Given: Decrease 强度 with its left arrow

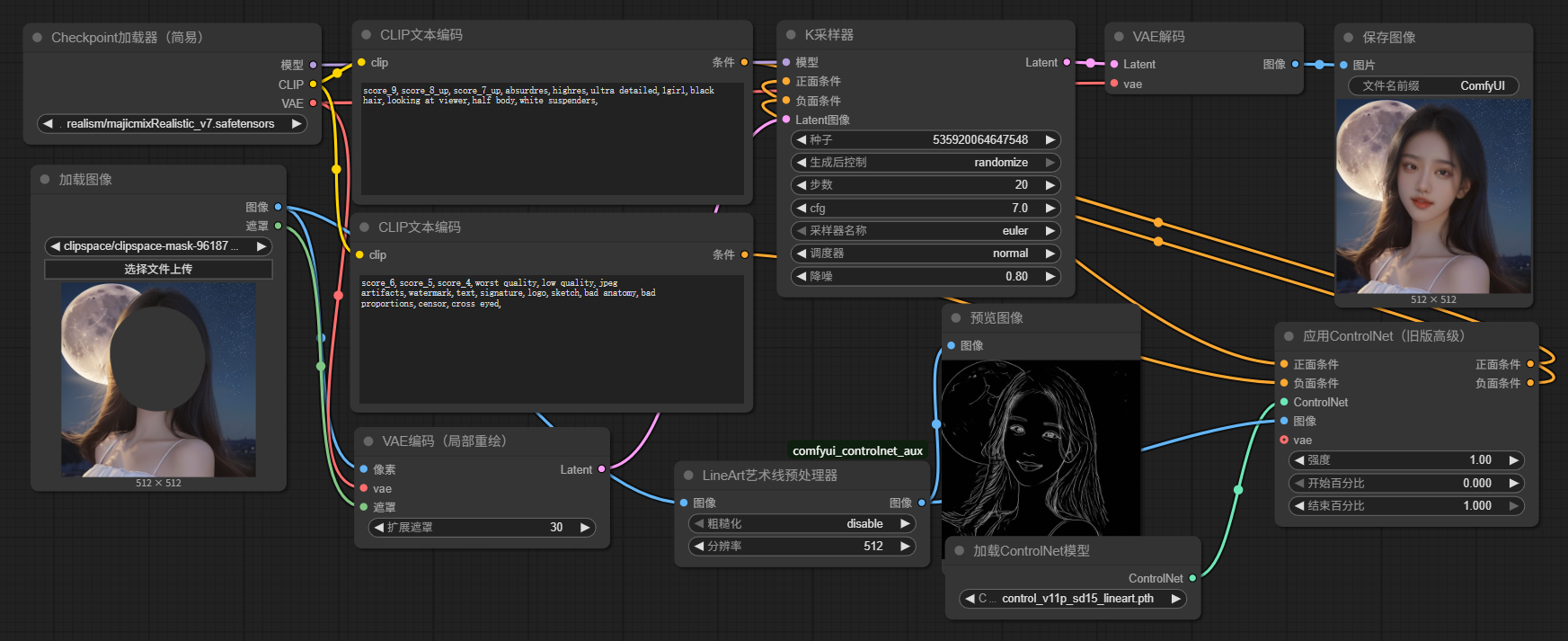Looking at the screenshot, I should pyautogui.click(x=1299, y=460).
